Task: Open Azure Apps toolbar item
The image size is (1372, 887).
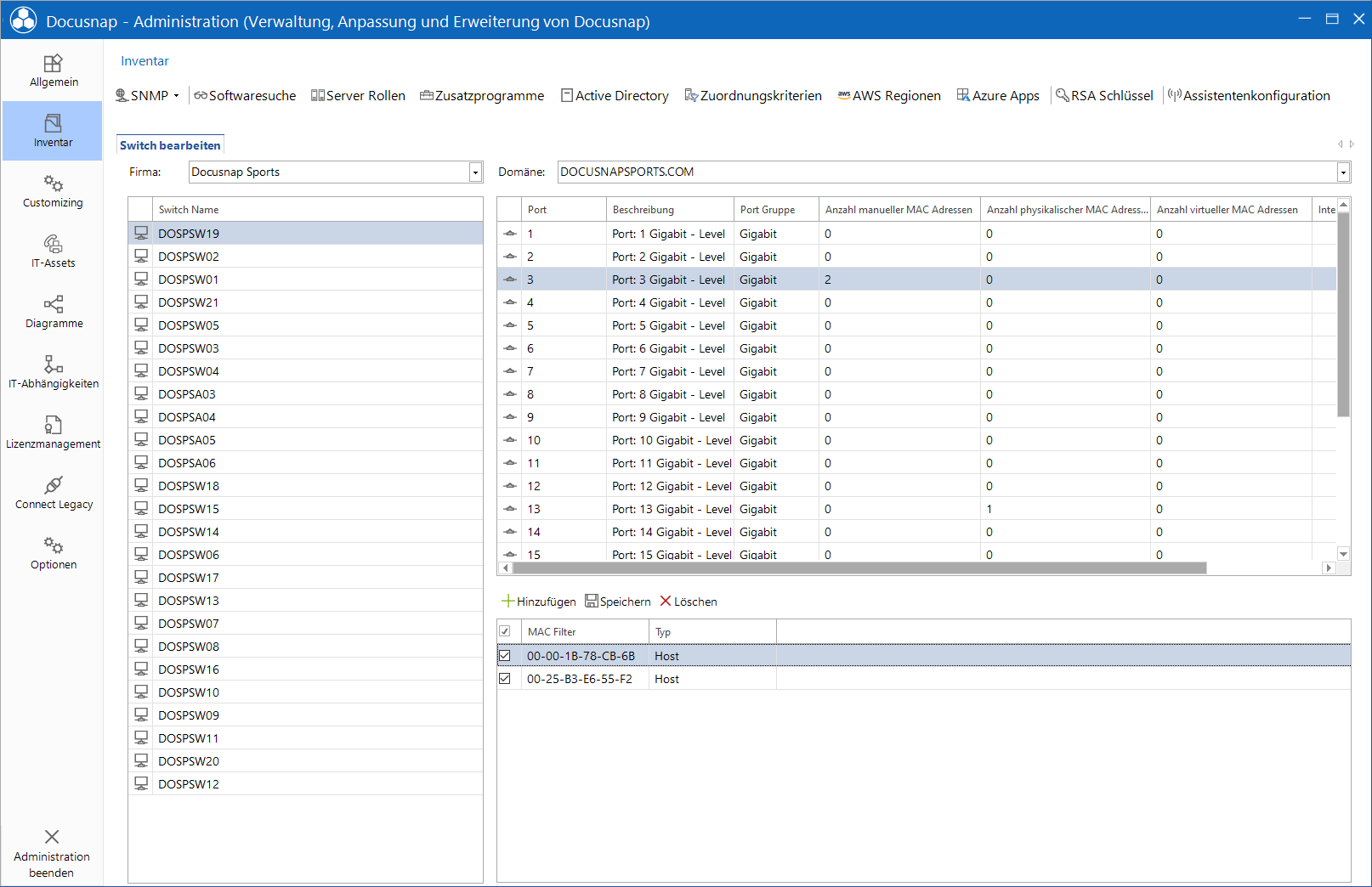Action: pos(998,96)
